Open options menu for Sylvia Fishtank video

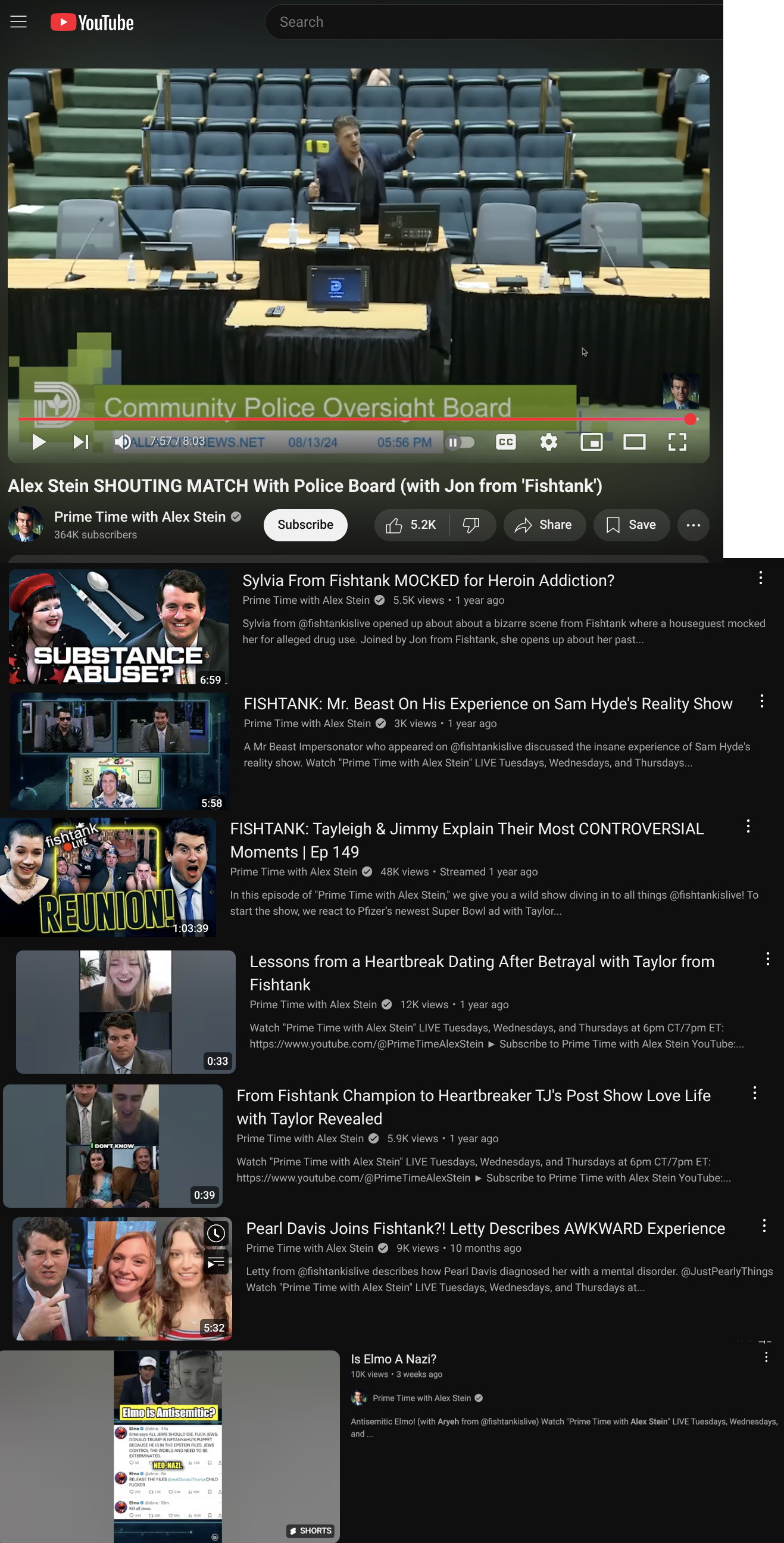761,578
